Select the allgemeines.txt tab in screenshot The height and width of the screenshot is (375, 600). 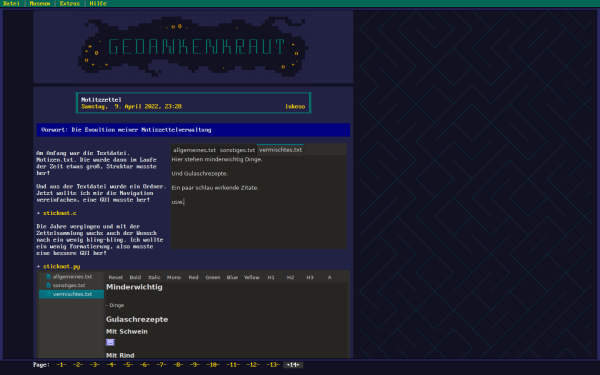click(x=194, y=150)
